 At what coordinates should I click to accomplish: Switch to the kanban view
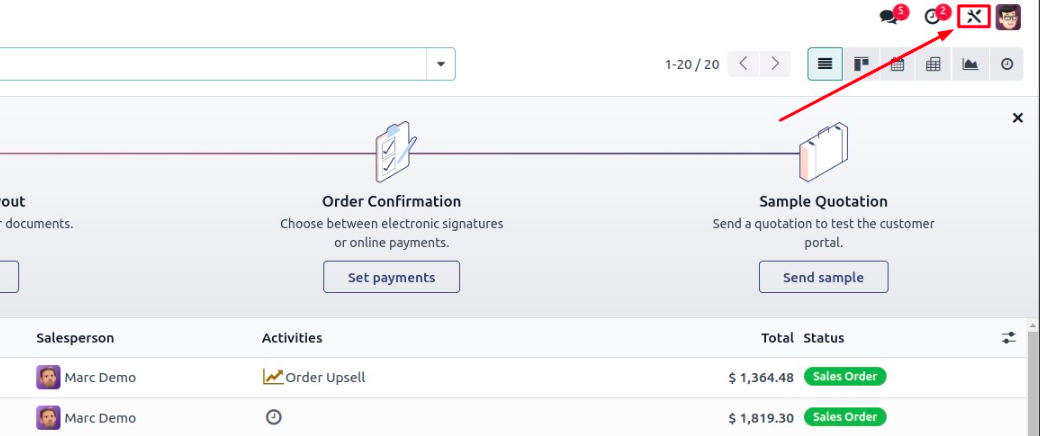861,64
